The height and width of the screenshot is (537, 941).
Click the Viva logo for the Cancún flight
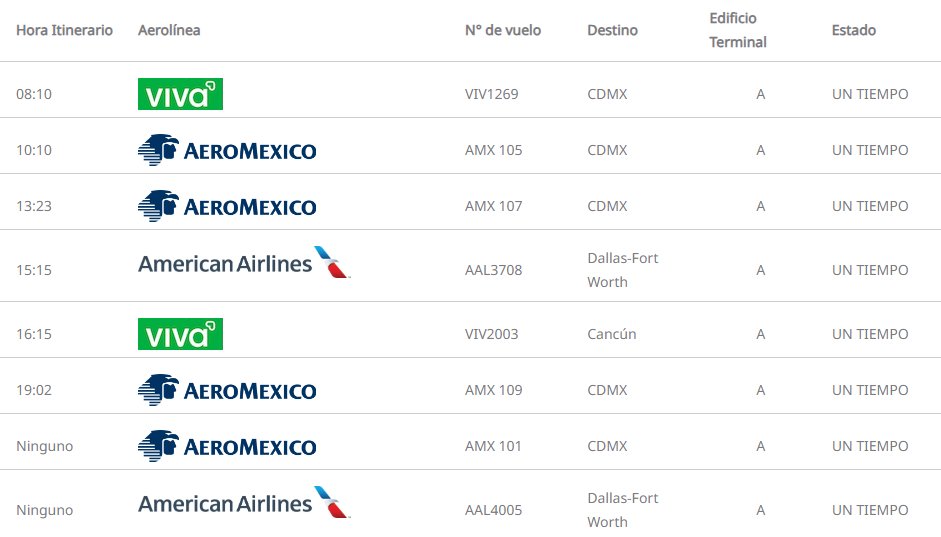(180, 334)
